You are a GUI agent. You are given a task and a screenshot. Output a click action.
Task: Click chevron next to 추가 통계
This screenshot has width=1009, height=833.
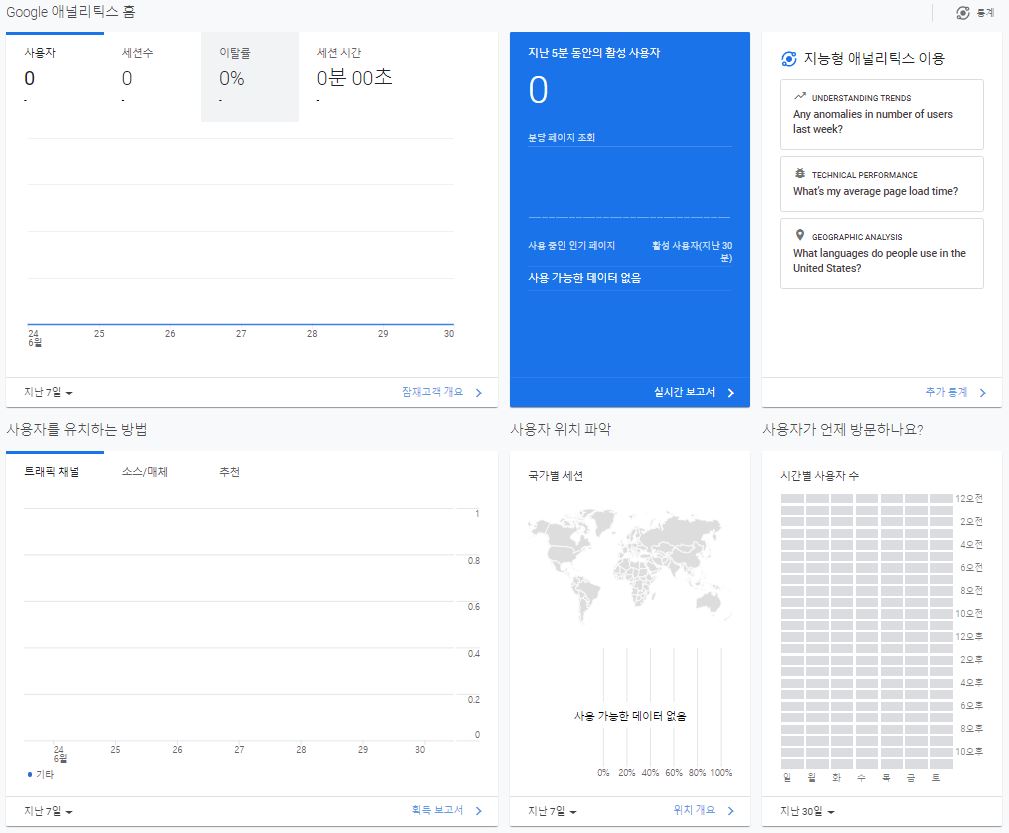(983, 393)
